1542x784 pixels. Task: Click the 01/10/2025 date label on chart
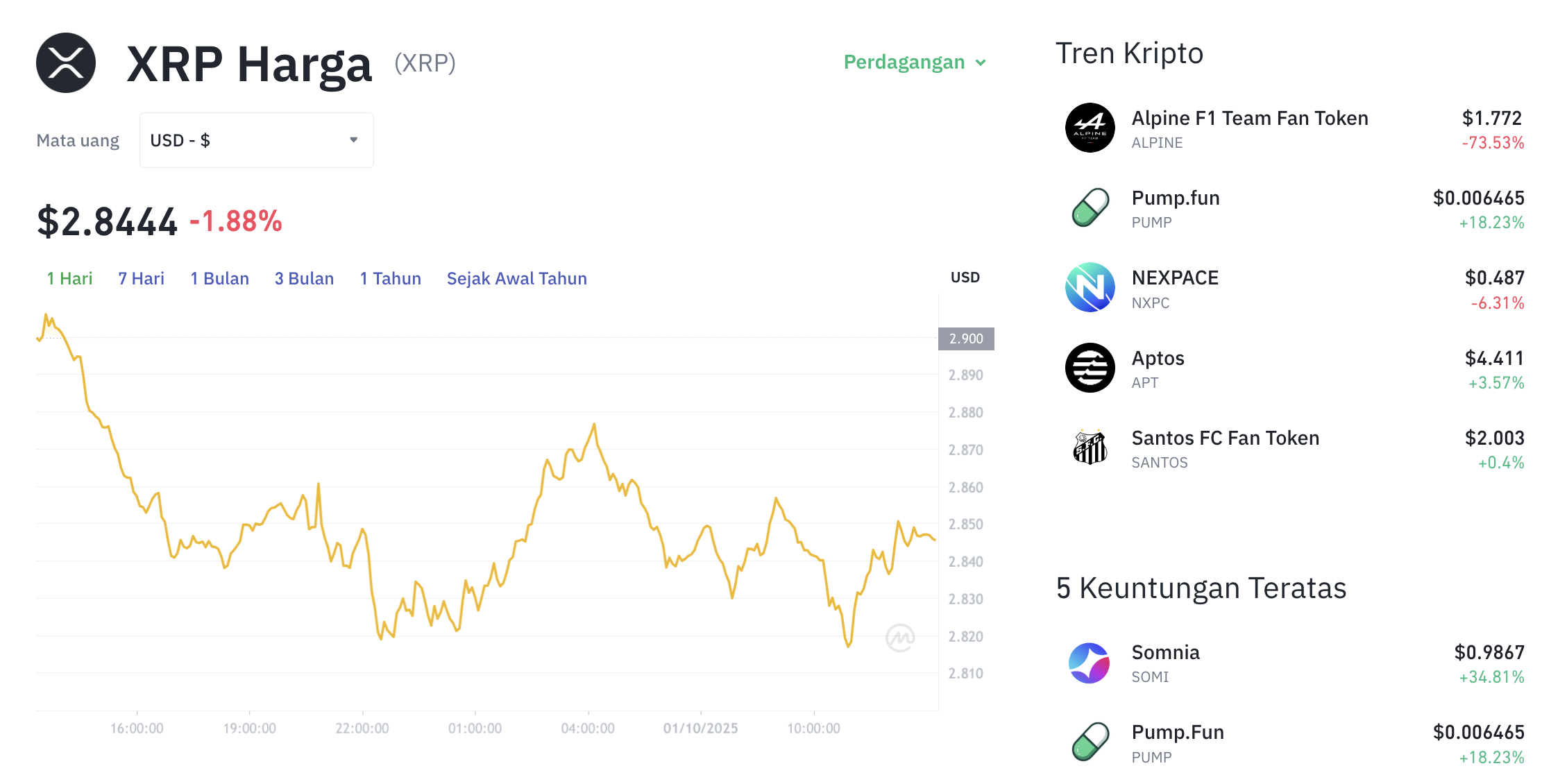point(700,728)
